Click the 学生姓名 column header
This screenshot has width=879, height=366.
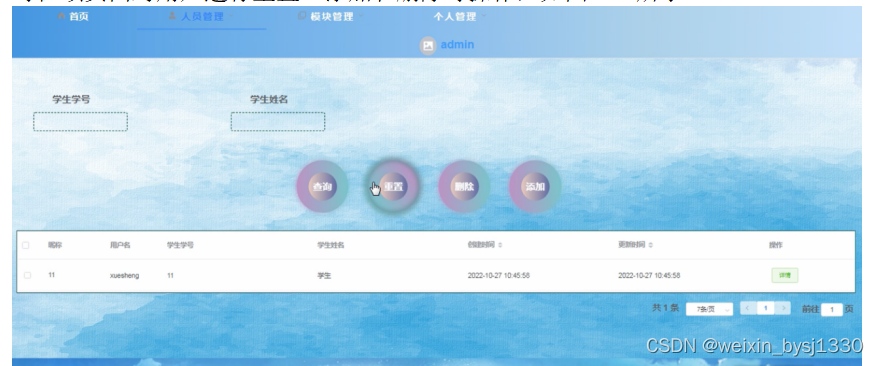click(x=331, y=245)
